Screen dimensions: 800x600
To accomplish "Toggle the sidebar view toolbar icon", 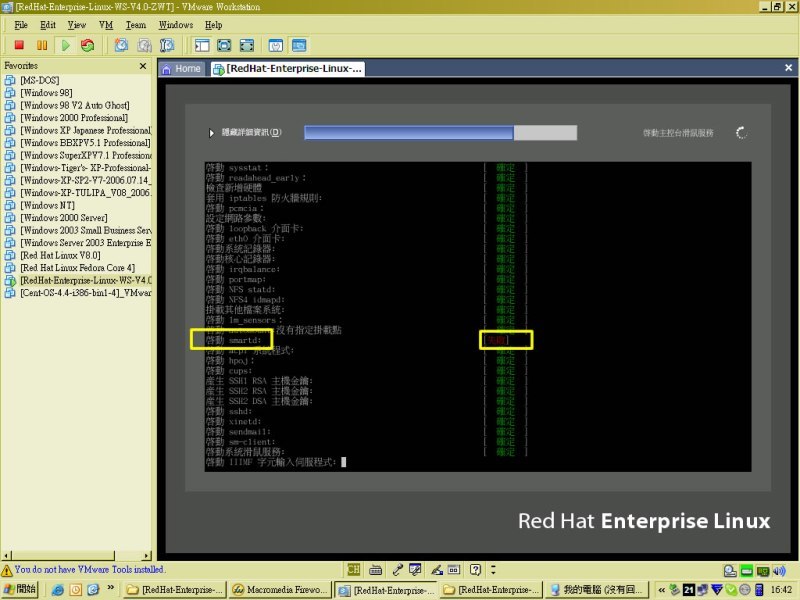I will (202, 45).
